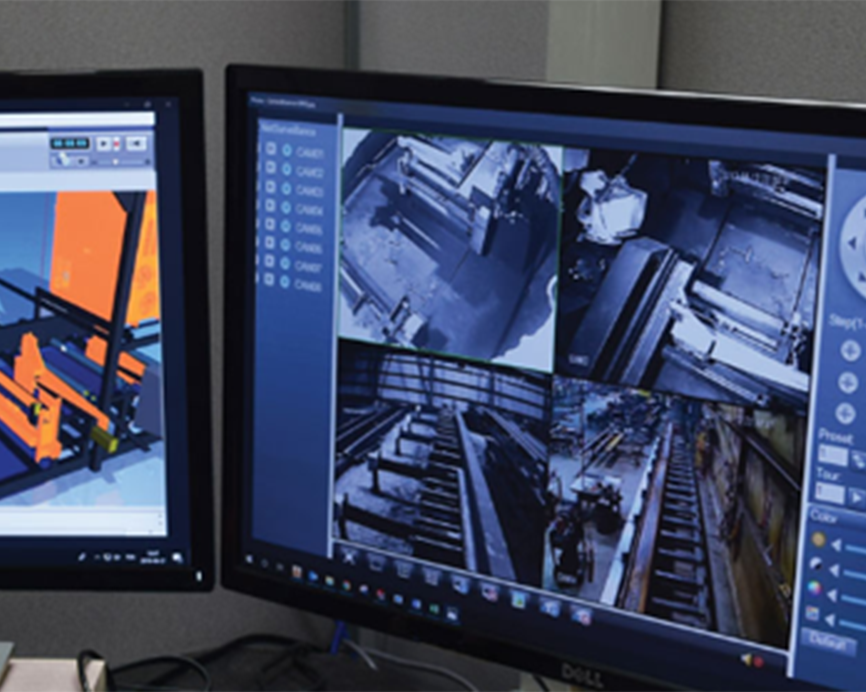Tick the CAM01 checkbox in camera list
Screen dimensions: 866x692
coord(270,151)
